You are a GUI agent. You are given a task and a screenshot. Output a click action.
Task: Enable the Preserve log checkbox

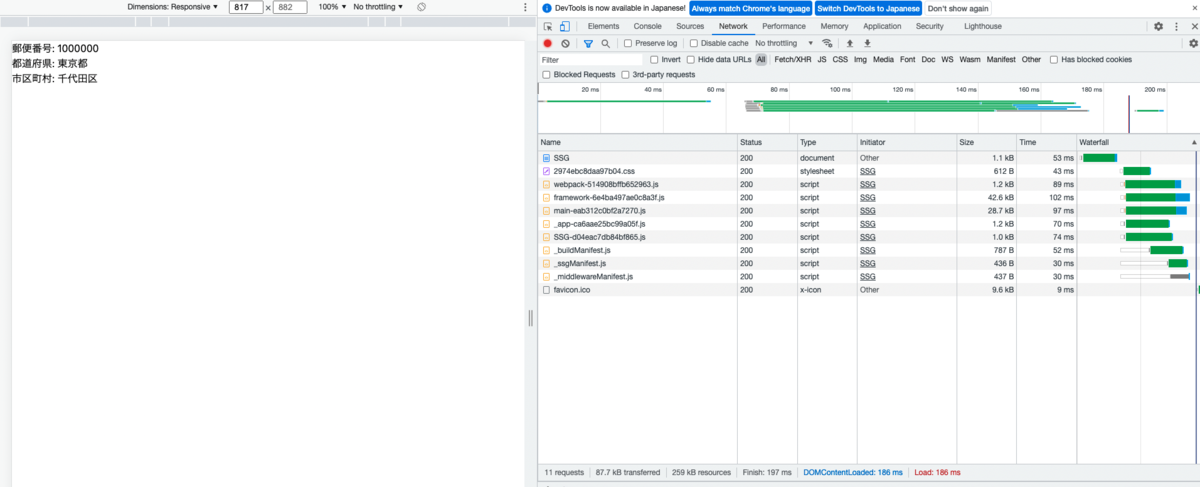pos(628,43)
